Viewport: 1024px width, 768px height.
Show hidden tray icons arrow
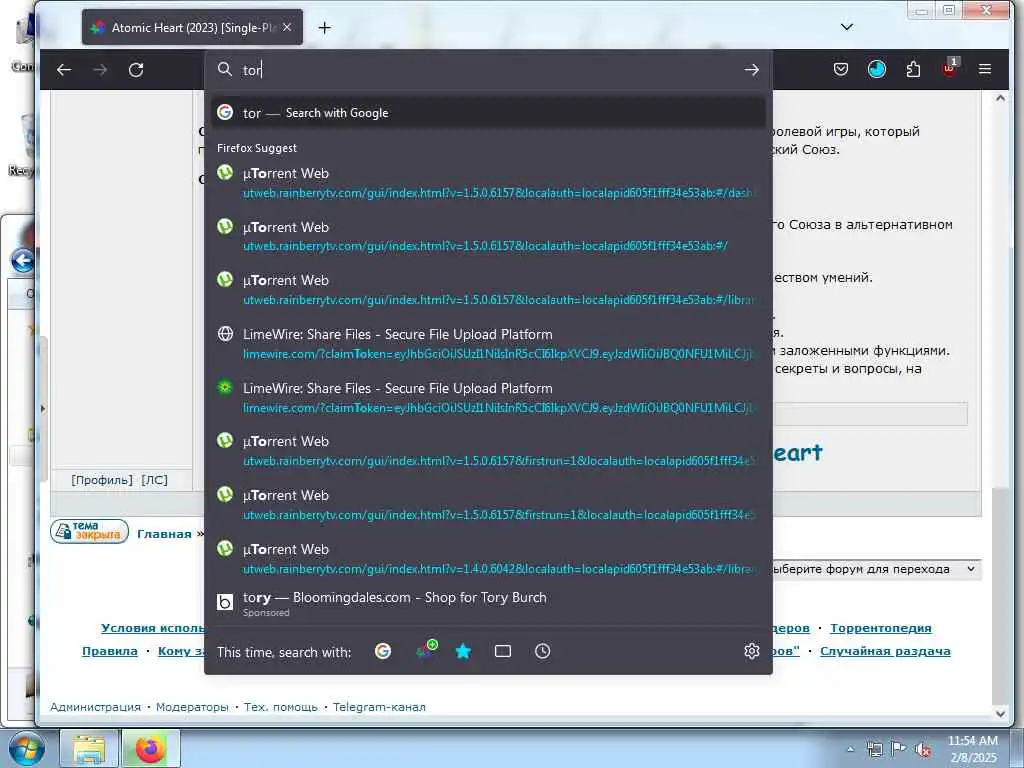click(x=850, y=750)
